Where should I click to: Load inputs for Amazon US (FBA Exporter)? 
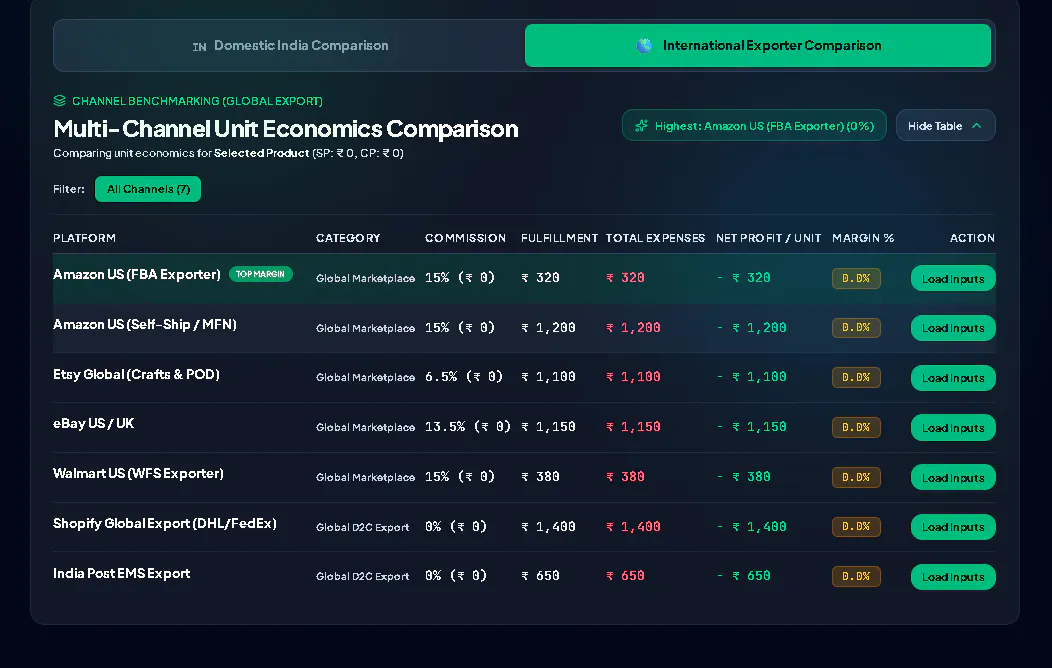(953, 278)
